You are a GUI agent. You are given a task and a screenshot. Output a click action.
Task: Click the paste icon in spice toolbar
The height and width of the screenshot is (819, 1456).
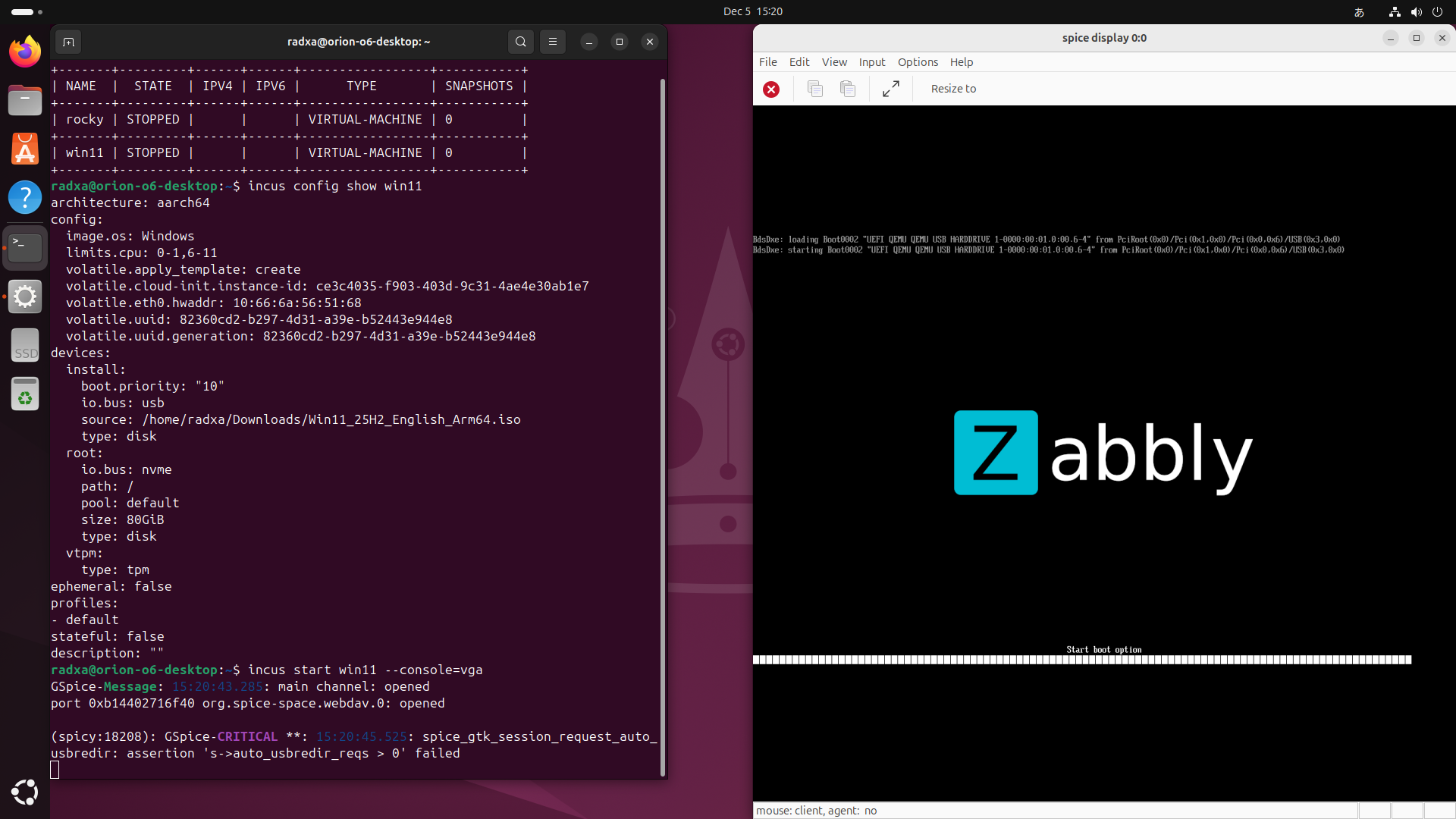(848, 89)
